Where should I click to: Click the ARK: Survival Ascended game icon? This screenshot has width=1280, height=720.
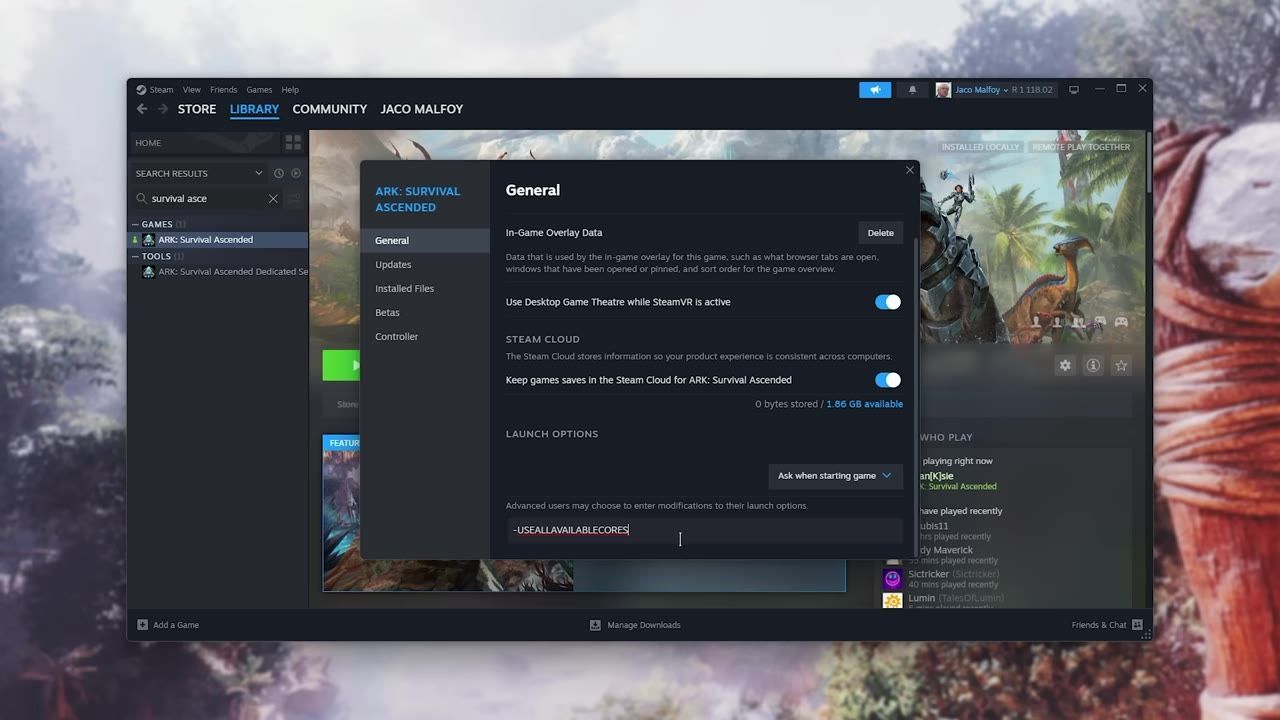click(149, 240)
